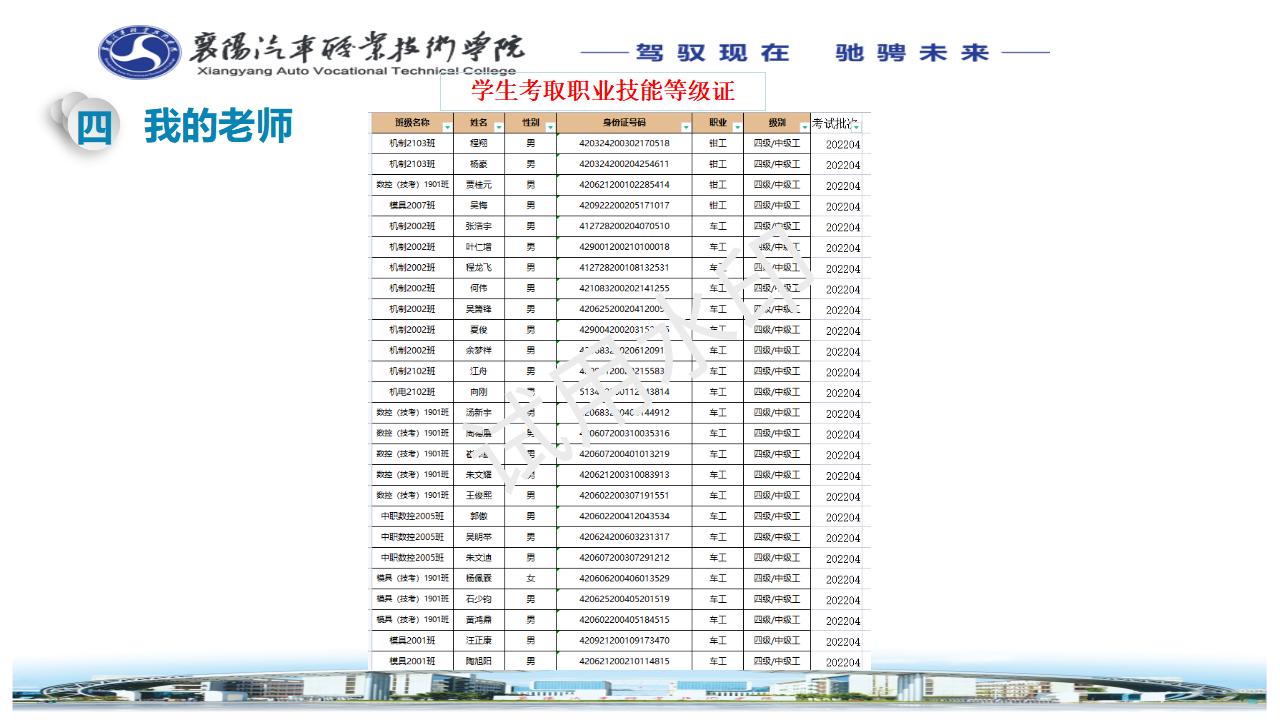Click the campus buildings banner image
This screenshot has width=1280, height=720.
[640, 688]
